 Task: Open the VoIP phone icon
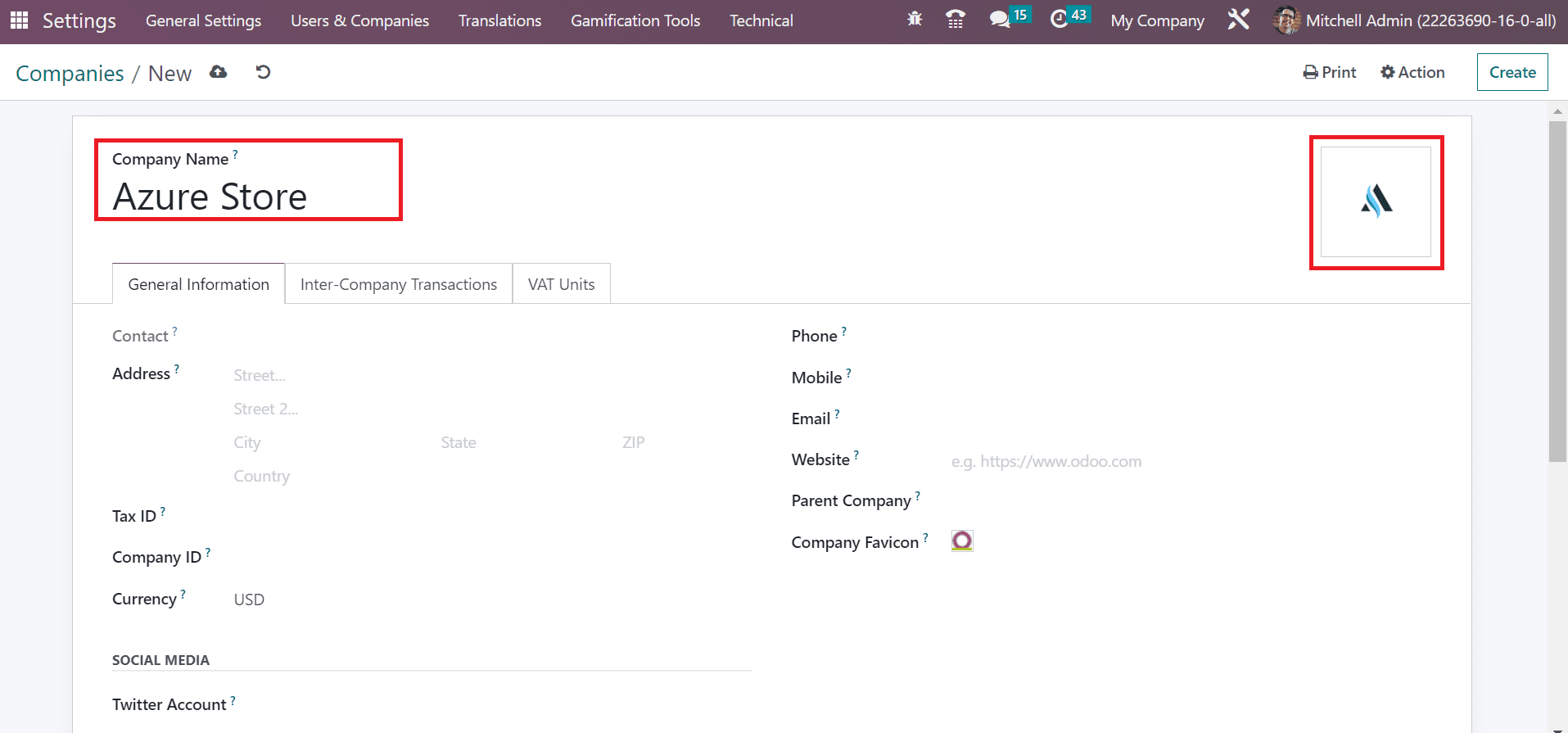955,19
